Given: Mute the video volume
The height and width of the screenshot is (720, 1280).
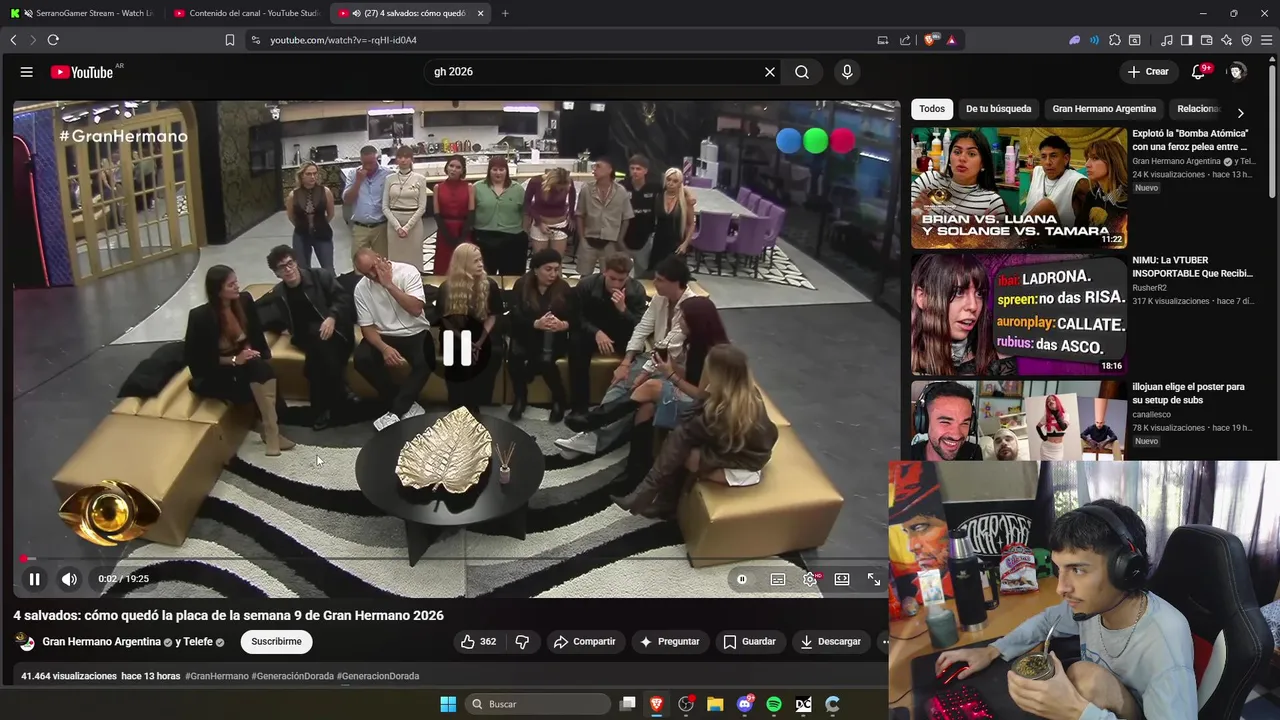Looking at the screenshot, I should [69, 579].
